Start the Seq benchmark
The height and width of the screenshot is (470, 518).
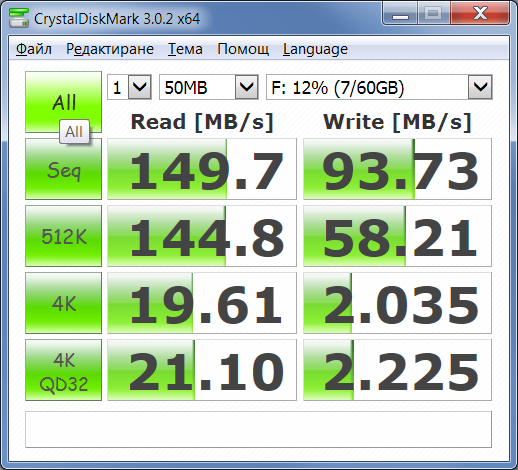coord(63,169)
